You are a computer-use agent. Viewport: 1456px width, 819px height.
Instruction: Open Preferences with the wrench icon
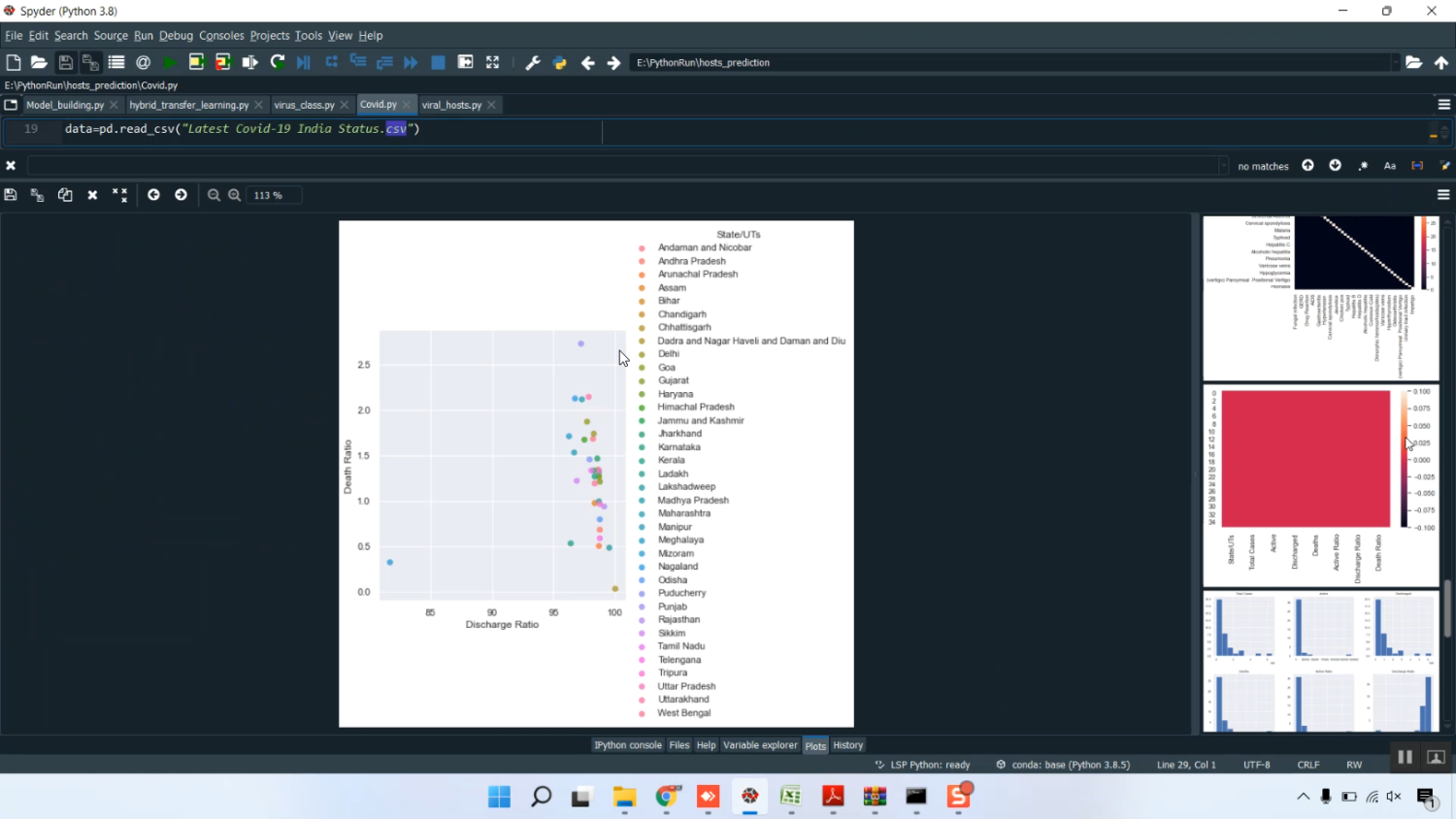tap(532, 62)
